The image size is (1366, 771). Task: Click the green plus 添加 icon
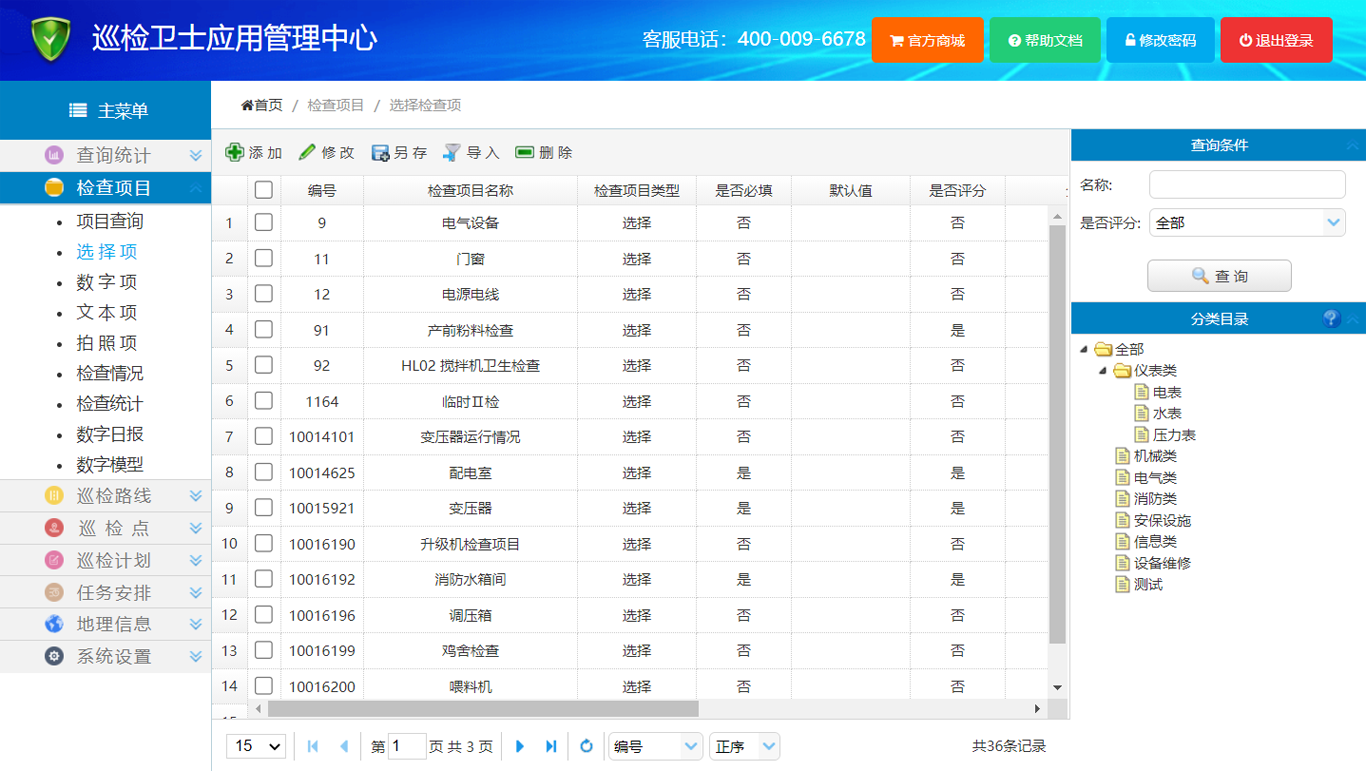pyautogui.click(x=235, y=152)
